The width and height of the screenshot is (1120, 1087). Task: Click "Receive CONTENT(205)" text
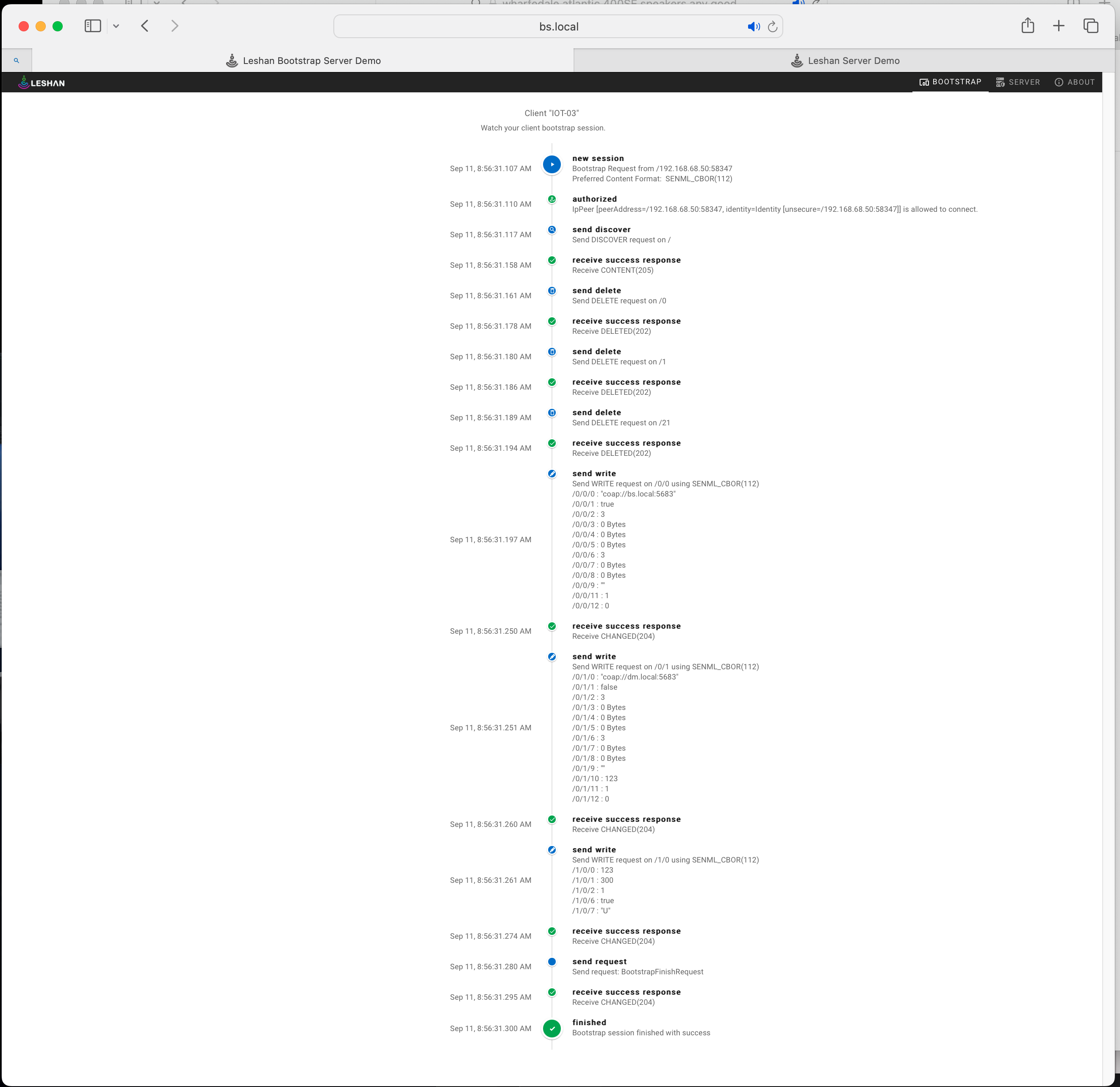(613, 270)
